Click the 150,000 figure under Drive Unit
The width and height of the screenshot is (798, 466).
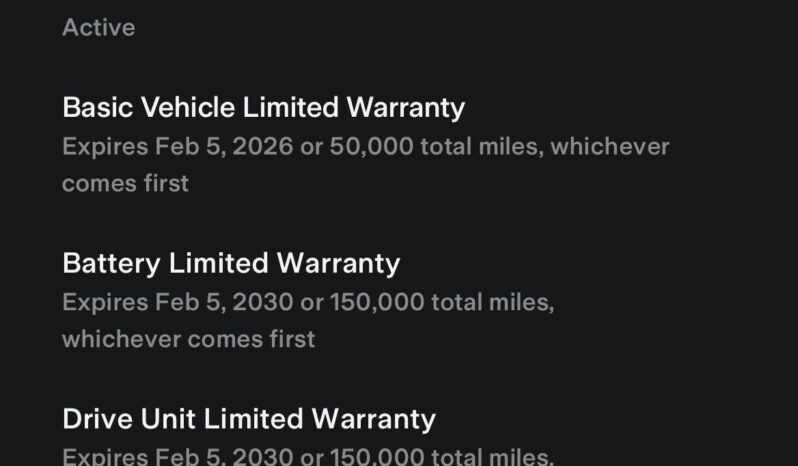[x=377, y=456]
